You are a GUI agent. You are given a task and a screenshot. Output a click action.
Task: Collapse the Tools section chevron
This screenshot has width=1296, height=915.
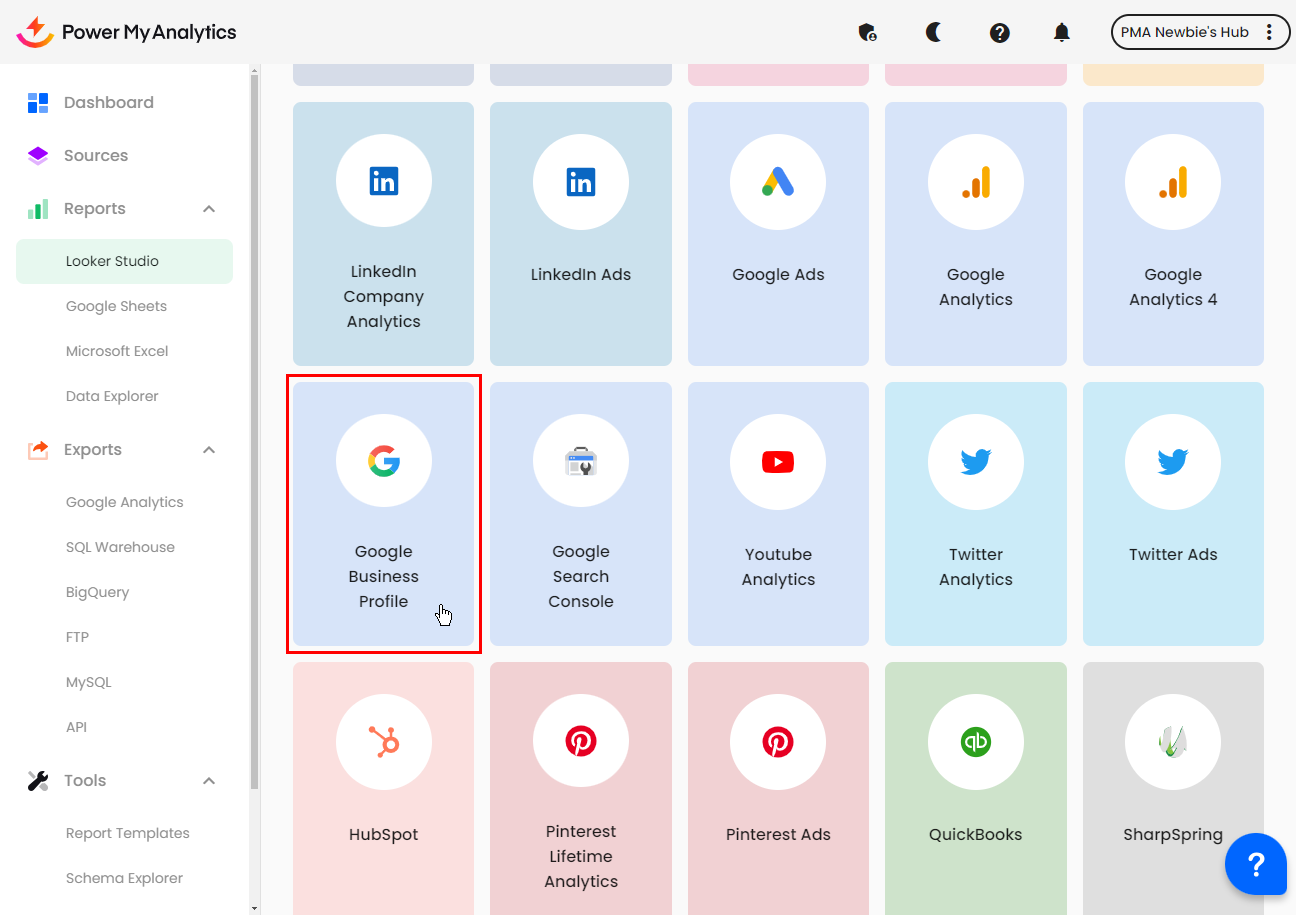[x=209, y=781]
